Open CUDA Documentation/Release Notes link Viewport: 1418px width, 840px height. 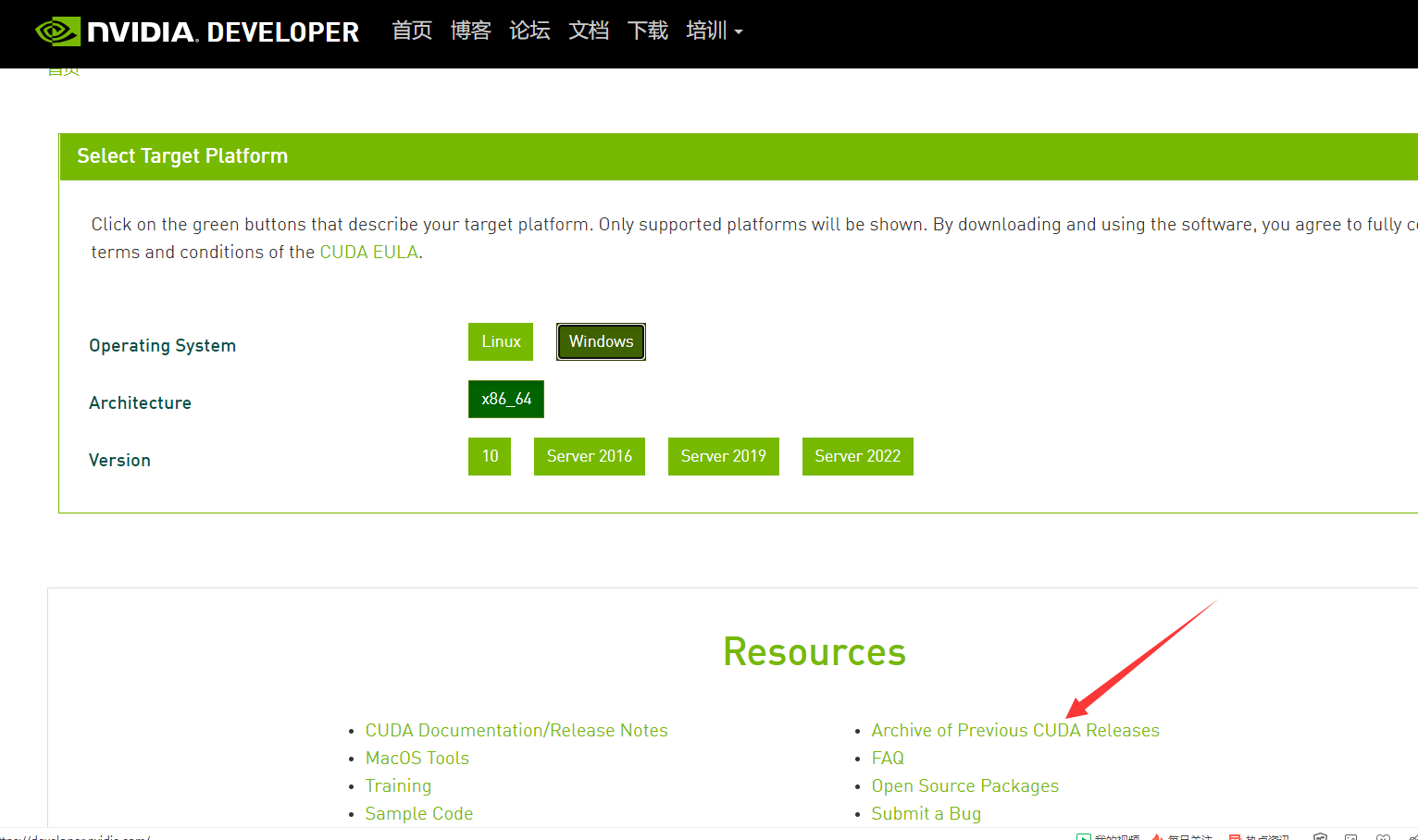coord(516,730)
